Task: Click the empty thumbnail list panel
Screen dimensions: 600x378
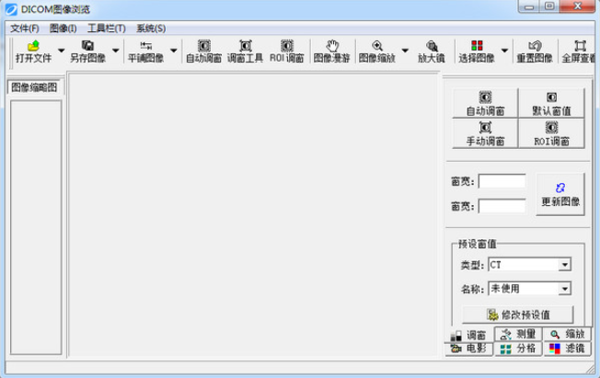Action: point(36,227)
